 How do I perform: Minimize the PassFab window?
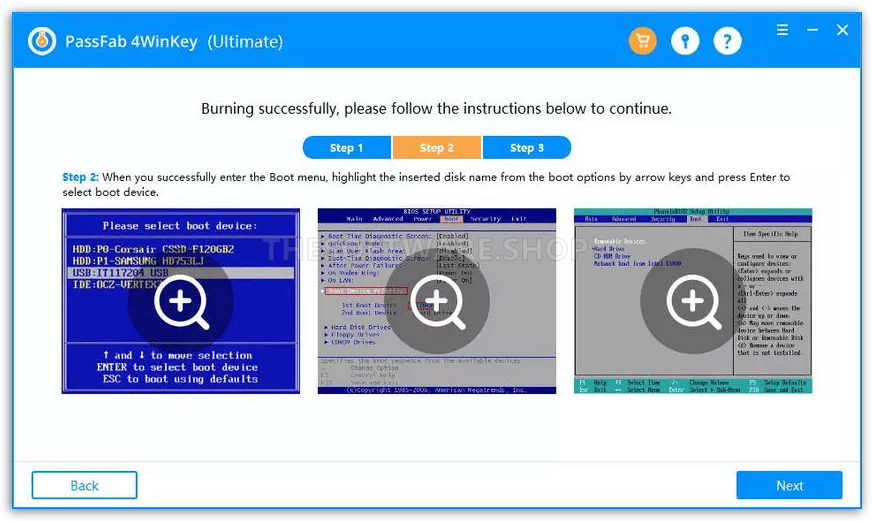coord(813,30)
